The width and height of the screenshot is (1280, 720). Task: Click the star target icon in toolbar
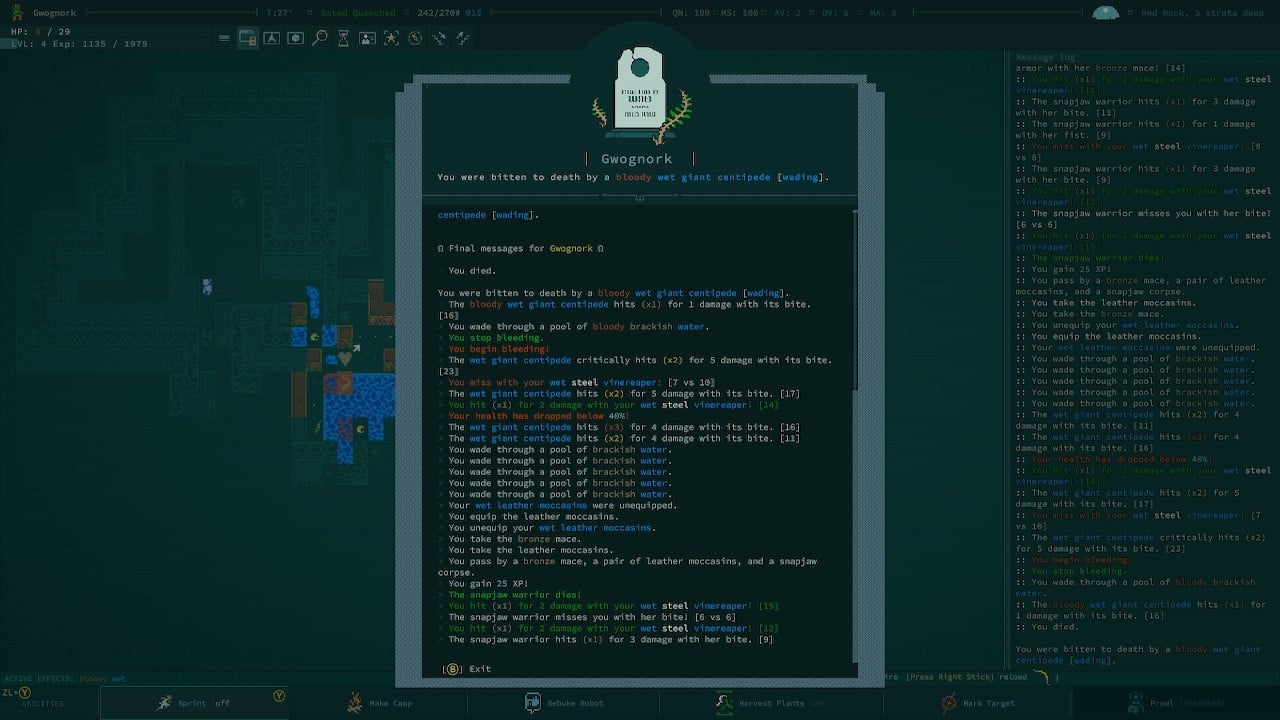pos(391,38)
